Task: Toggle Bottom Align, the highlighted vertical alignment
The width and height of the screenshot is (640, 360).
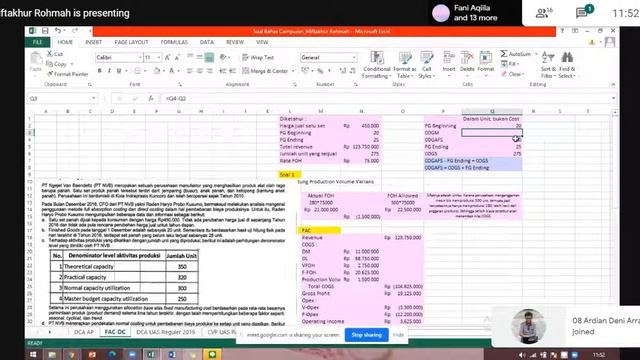Action: (209, 58)
